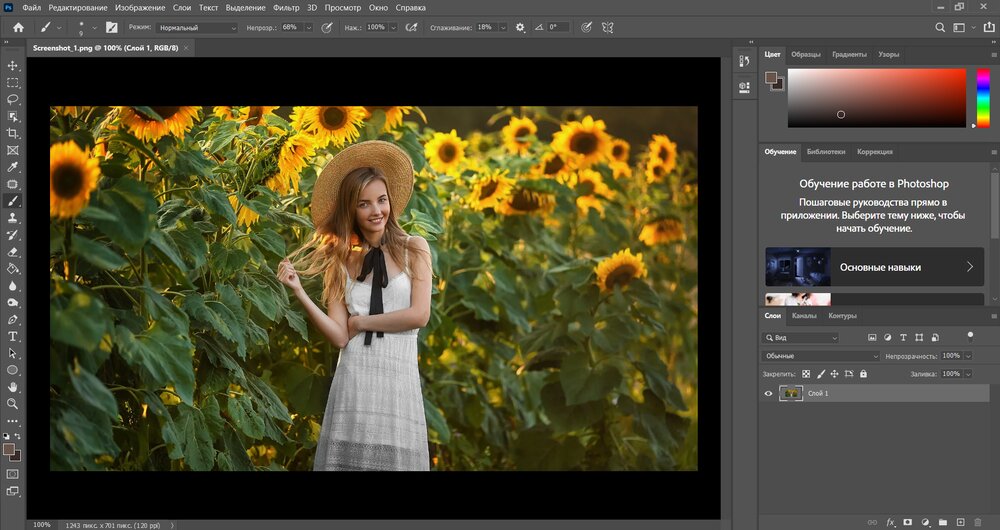
Task: Click inside the color picker gradient field
Action: (x=876, y=97)
